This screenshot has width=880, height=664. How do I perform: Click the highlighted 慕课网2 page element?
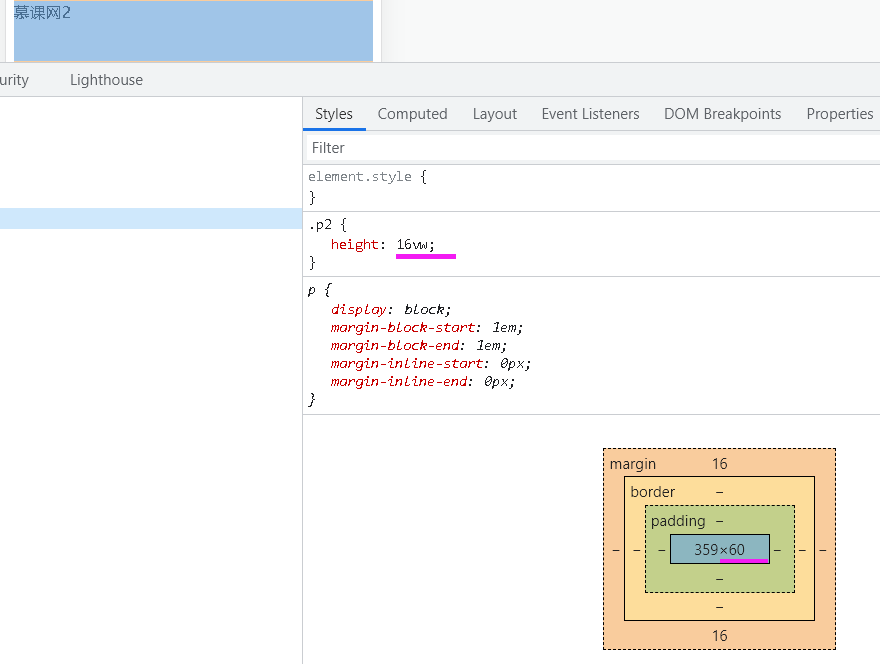click(x=193, y=32)
